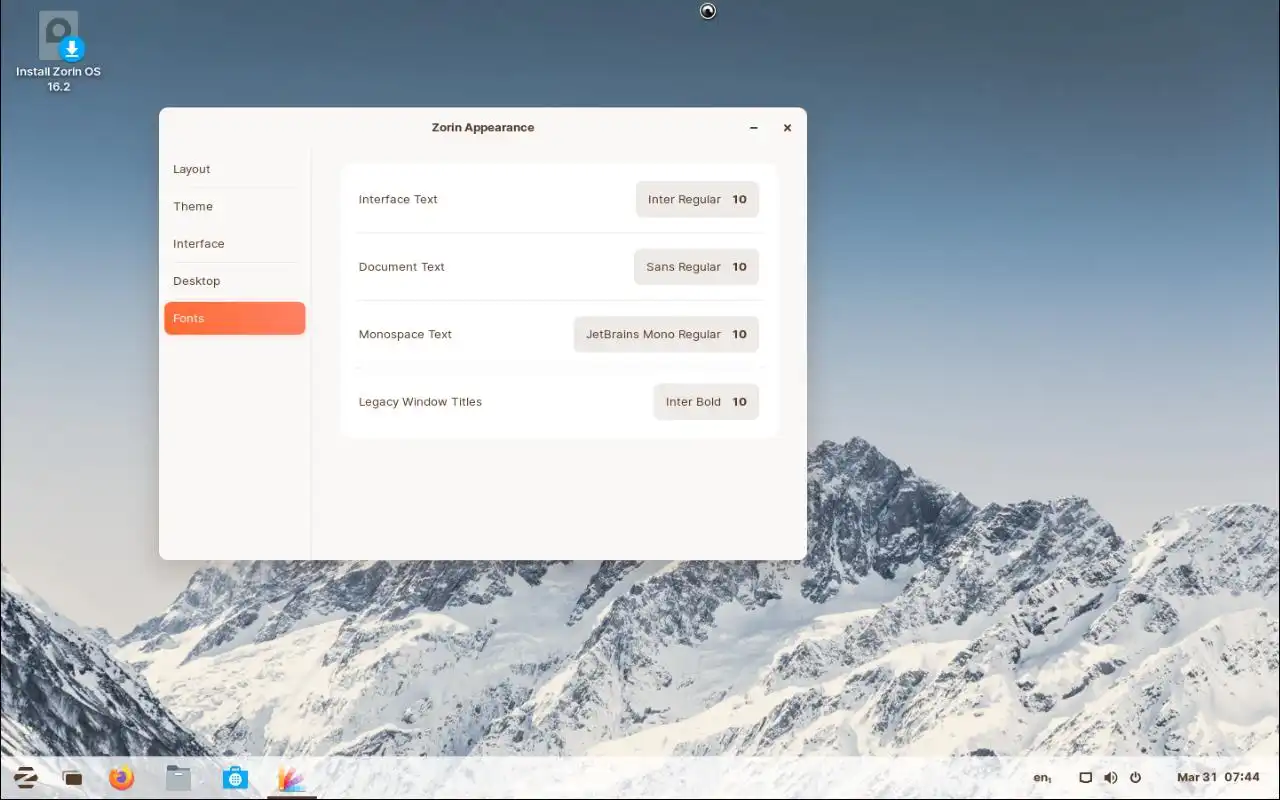Open the en keyboard layout indicator
Image resolution: width=1280 pixels, height=800 pixels.
coord(1042,778)
